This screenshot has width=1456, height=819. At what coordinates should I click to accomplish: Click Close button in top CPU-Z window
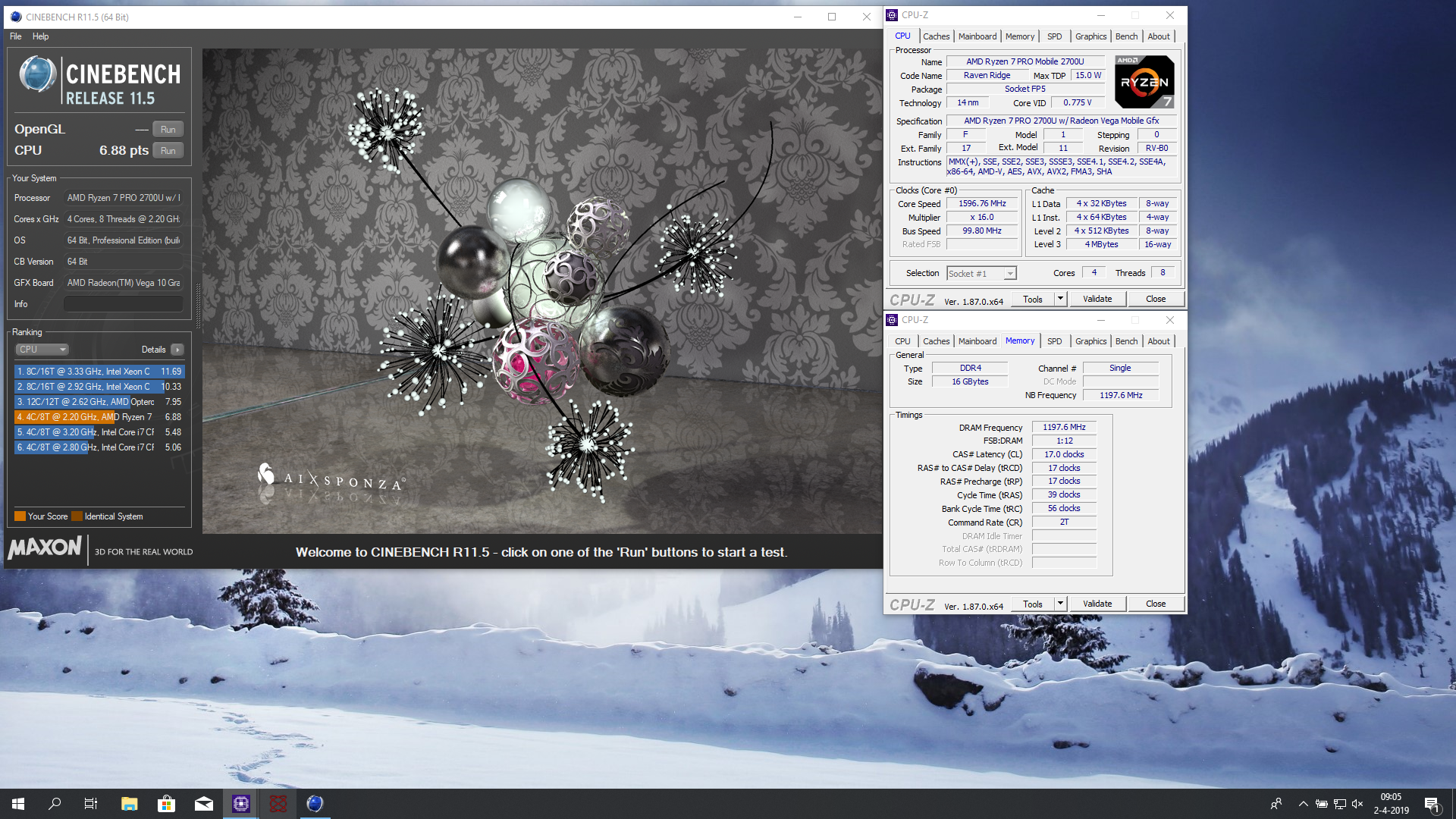tap(1156, 300)
